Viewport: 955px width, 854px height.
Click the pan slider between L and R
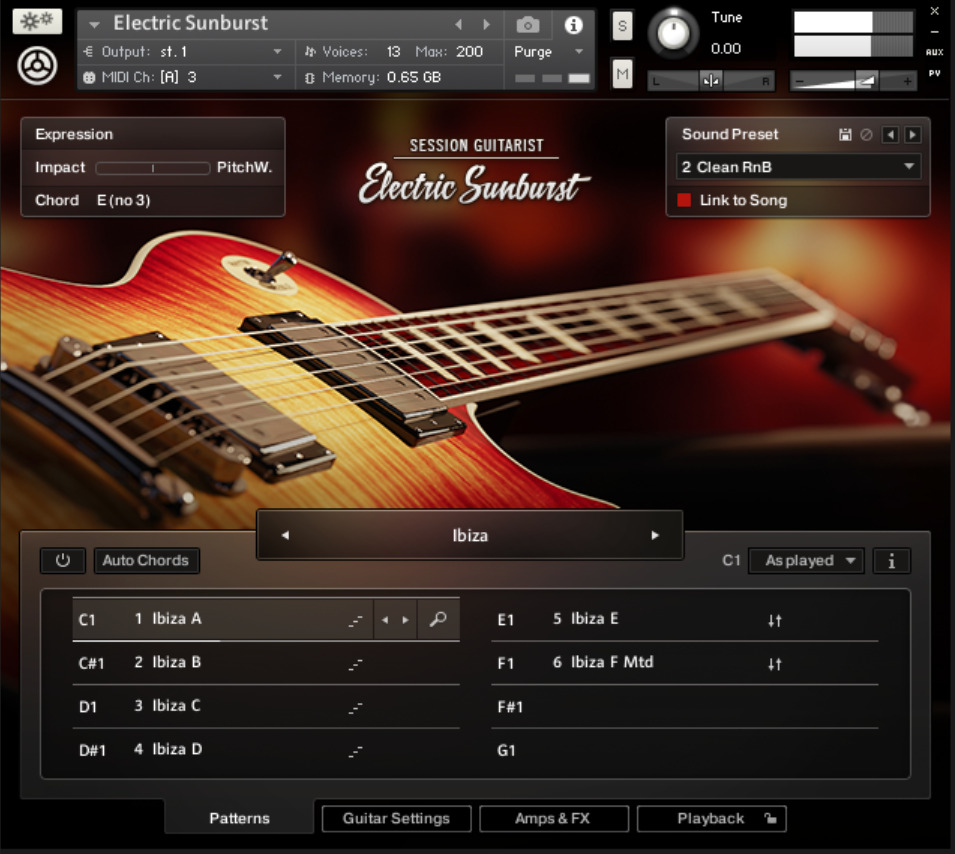click(711, 80)
